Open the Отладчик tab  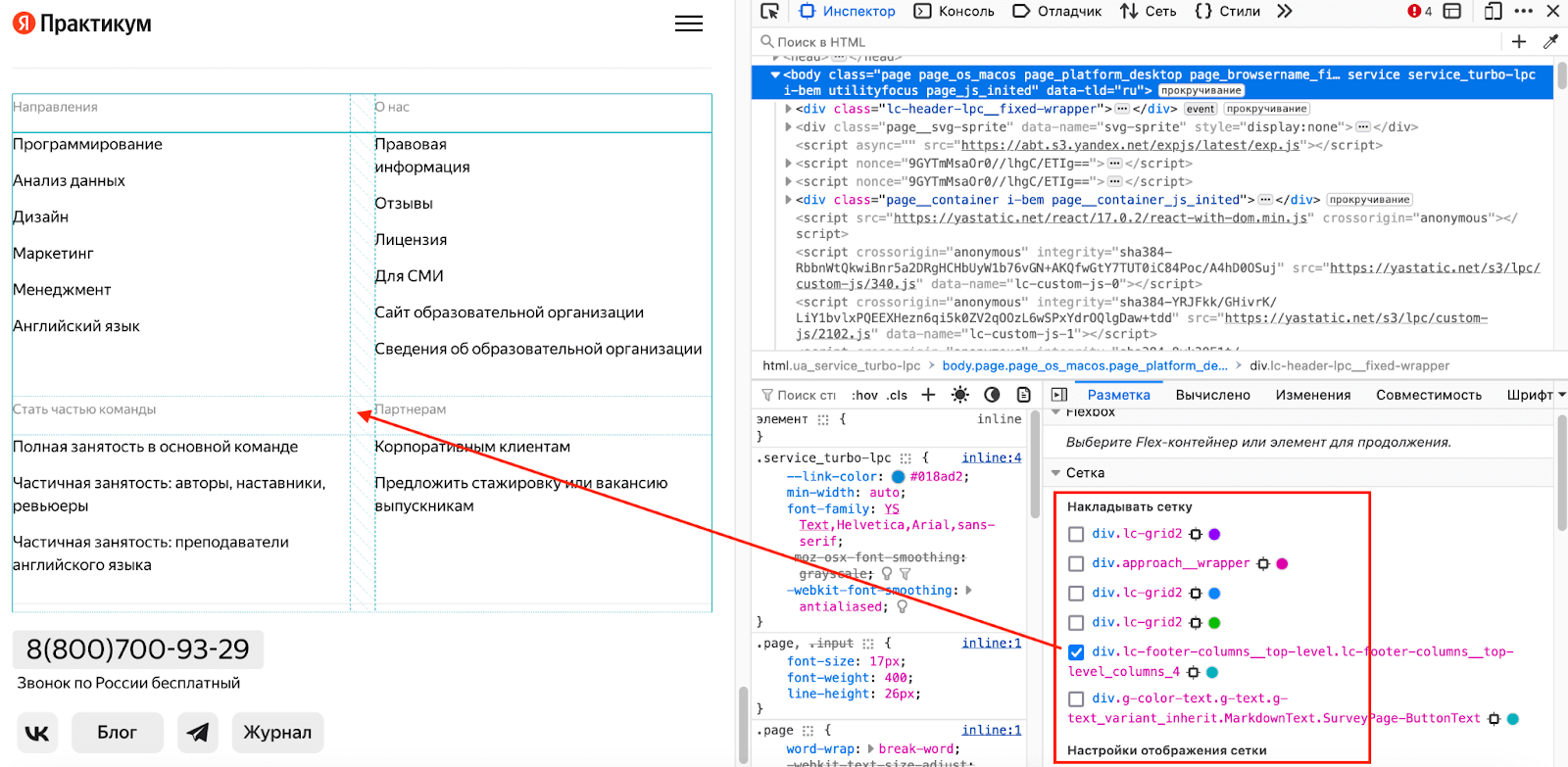1056,11
